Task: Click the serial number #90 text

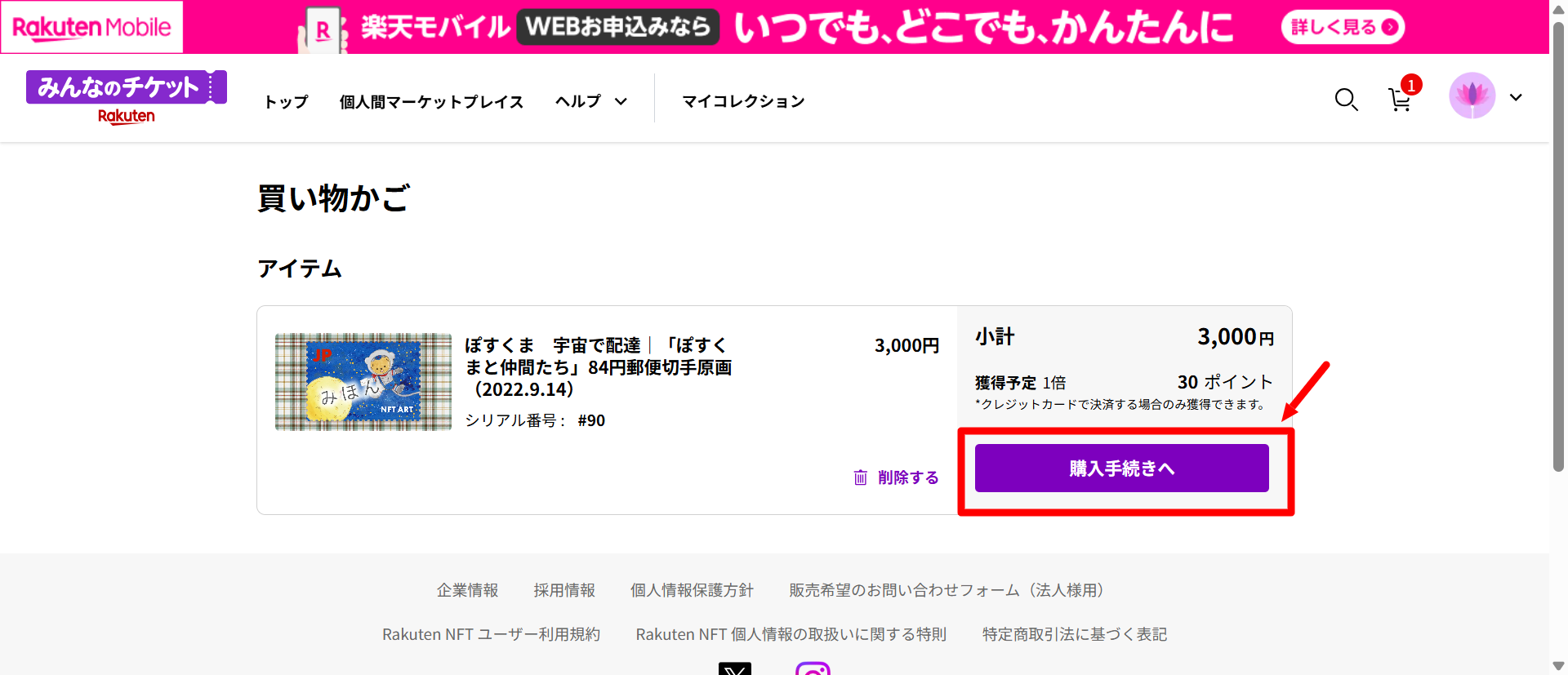Action: [591, 420]
